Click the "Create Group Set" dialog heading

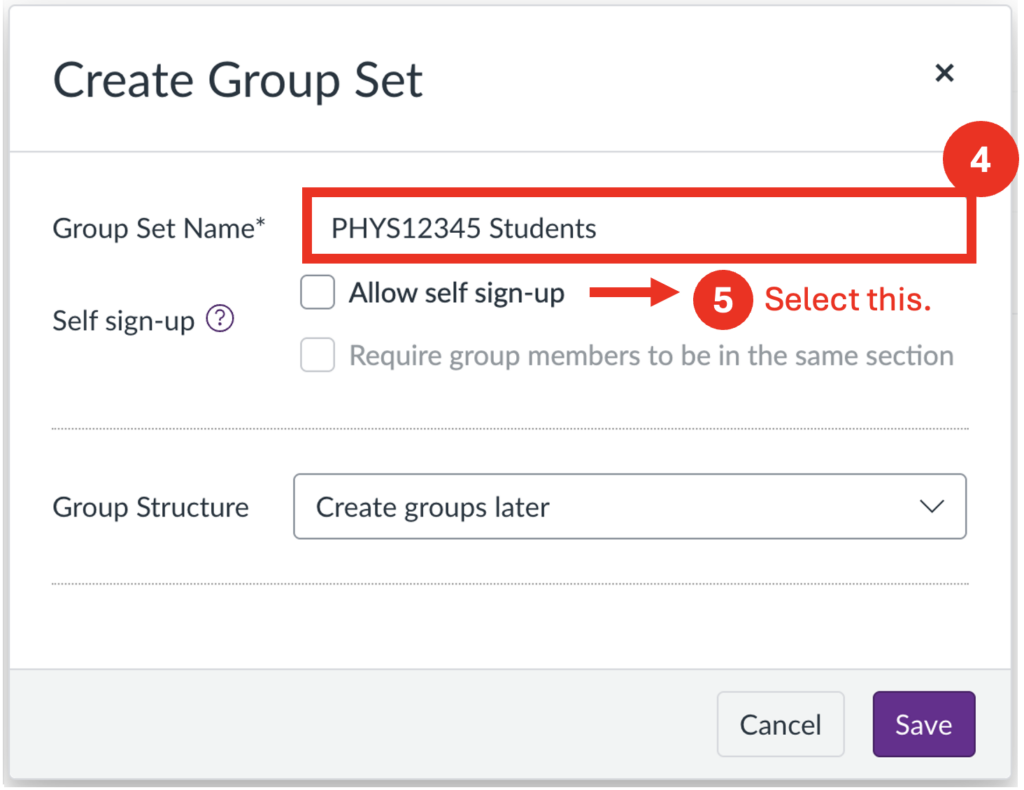click(238, 80)
